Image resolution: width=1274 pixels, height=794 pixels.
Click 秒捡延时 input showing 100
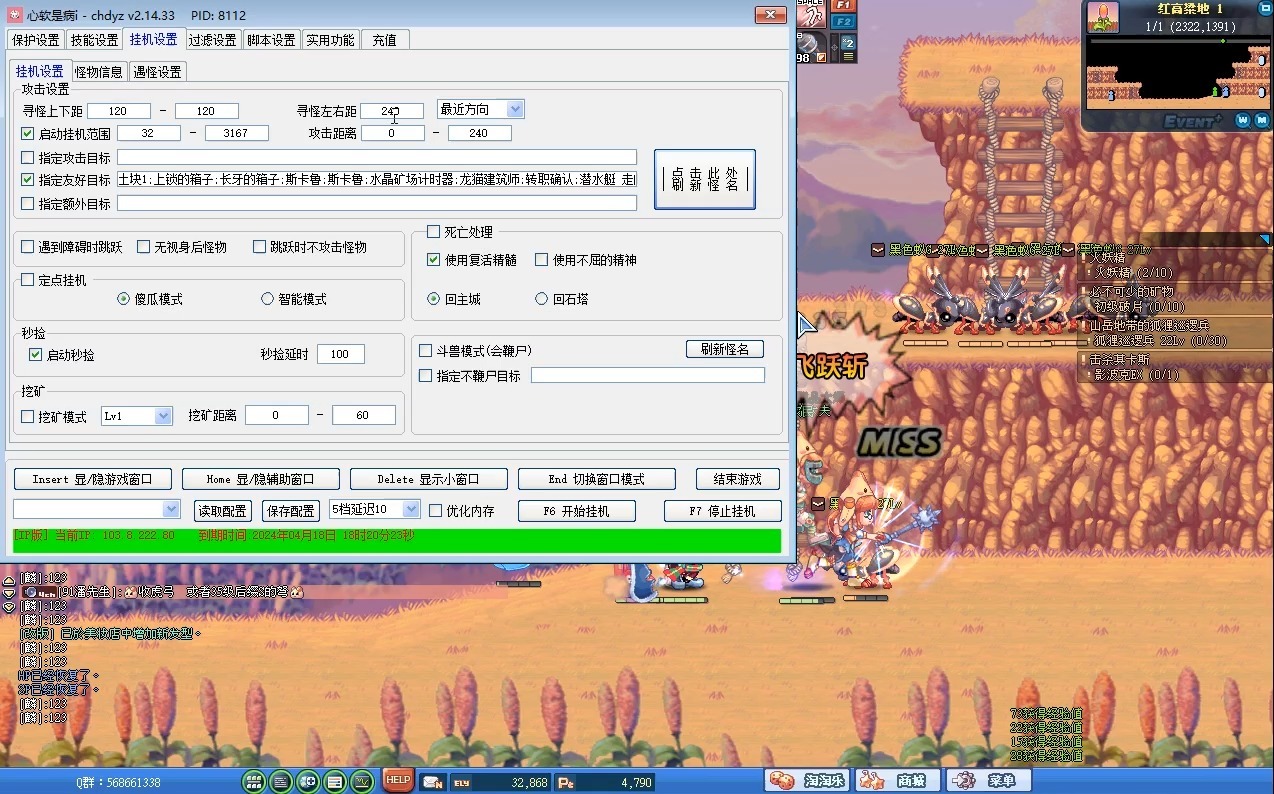[341, 354]
